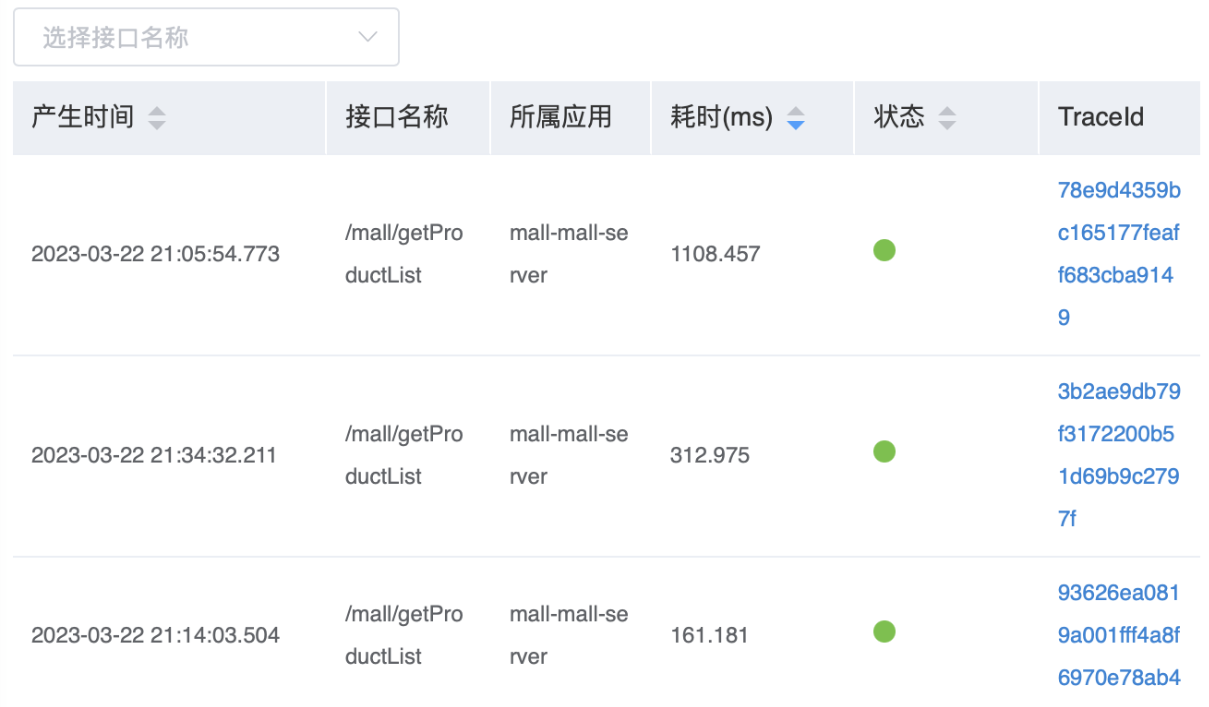Click green status dot for 312.975 row
Image resolution: width=1209 pixels, height=707 pixels.
tap(884, 452)
